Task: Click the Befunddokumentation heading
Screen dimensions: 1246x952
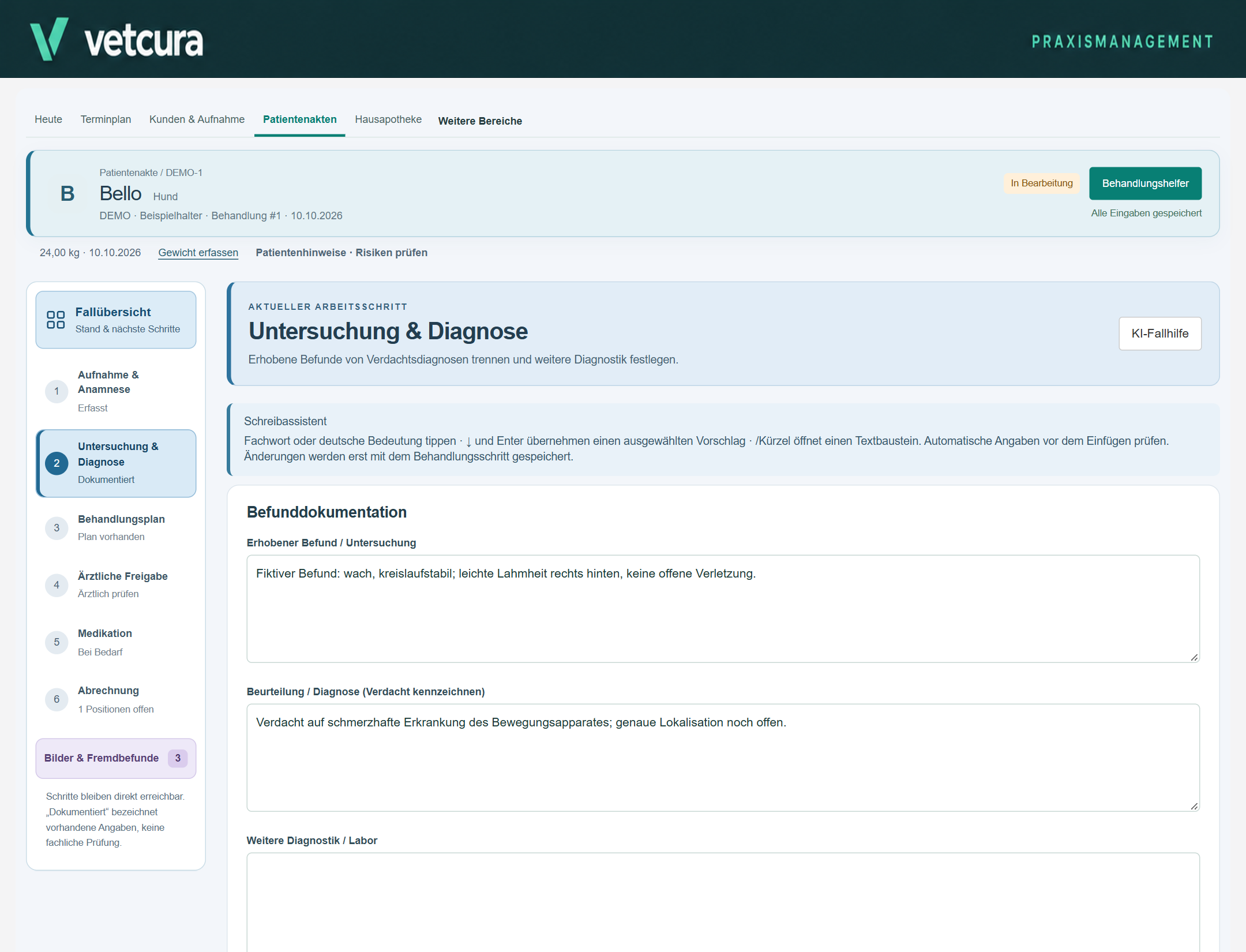Action: 326,512
